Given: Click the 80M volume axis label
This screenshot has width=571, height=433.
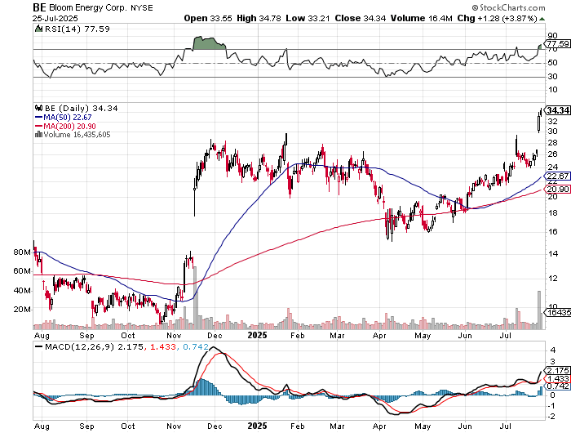Looking at the screenshot, I should coord(22,252).
